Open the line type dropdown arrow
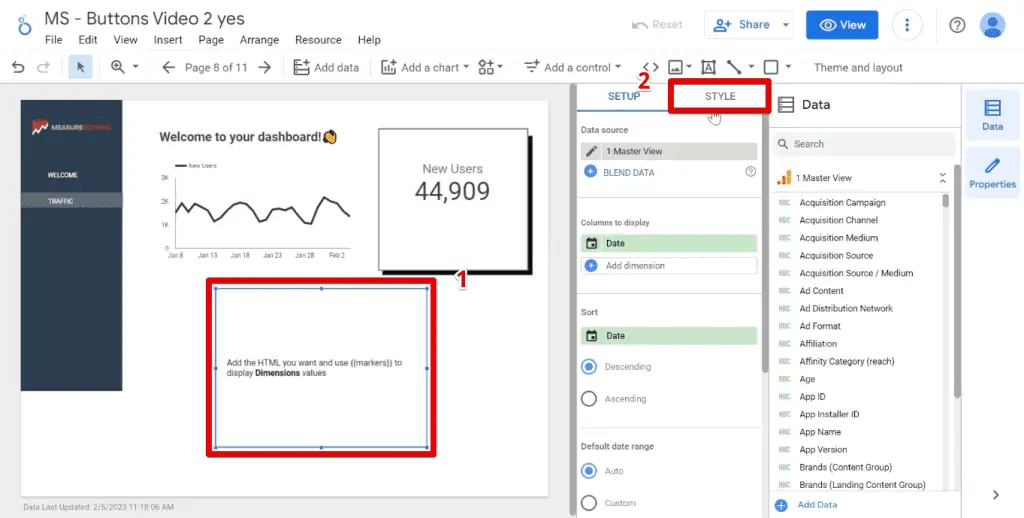This screenshot has height=518, width=1024. click(x=752, y=67)
